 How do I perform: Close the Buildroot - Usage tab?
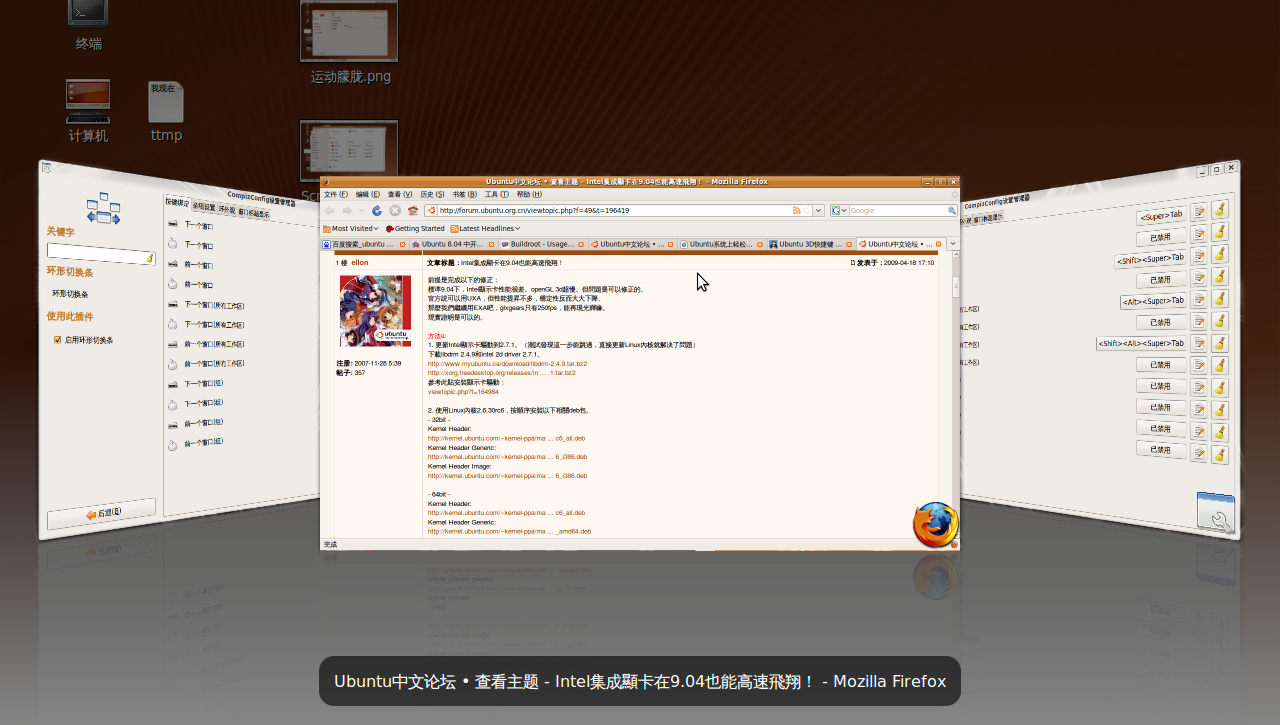pos(581,244)
